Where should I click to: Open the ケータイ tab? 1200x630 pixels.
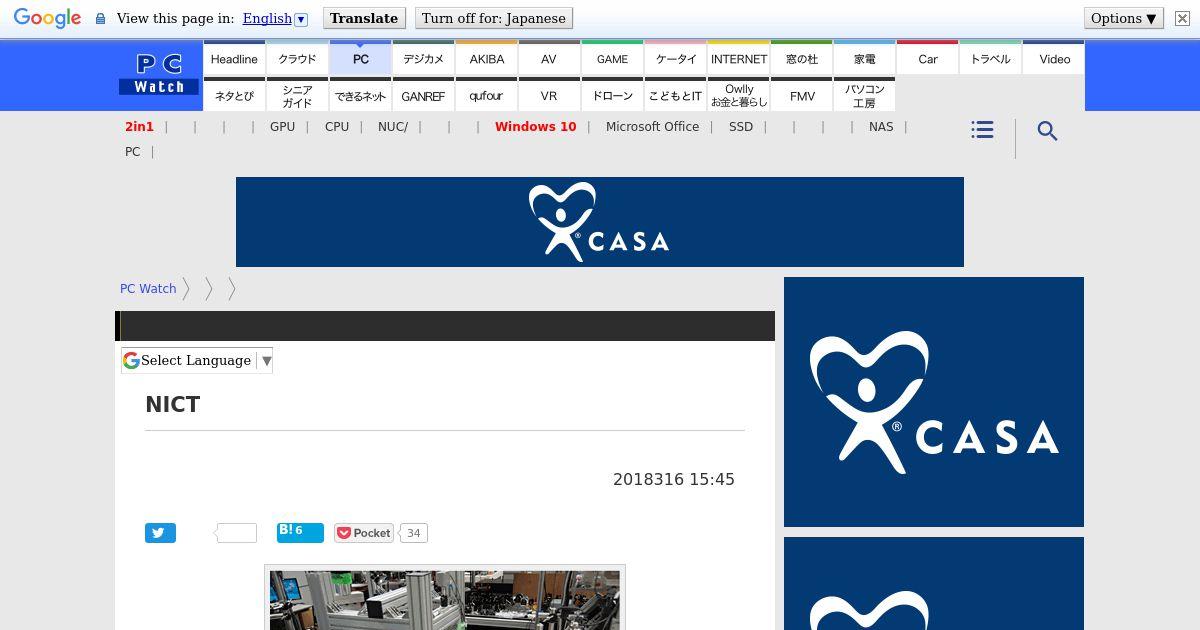click(675, 59)
